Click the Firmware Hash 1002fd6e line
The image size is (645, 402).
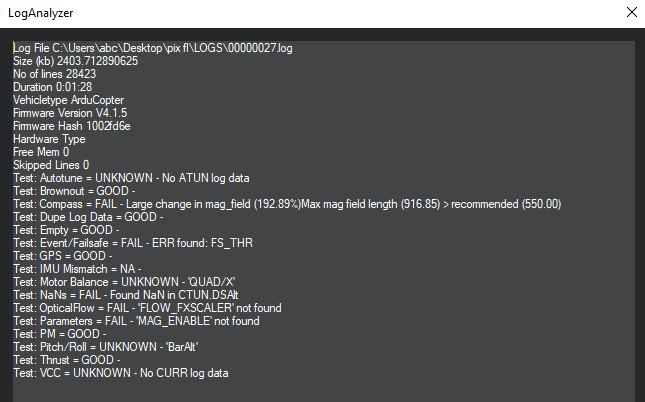tap(72, 126)
